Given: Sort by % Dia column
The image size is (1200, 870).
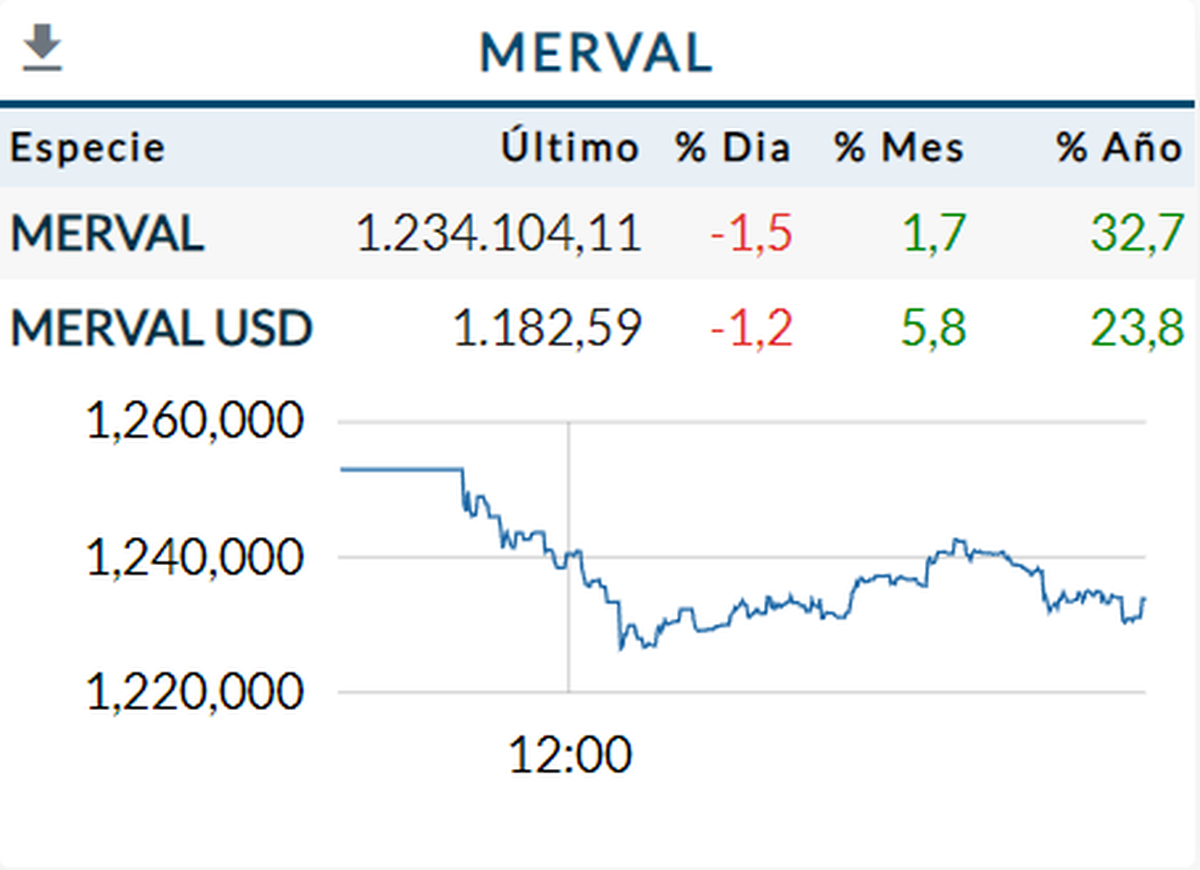Looking at the screenshot, I should coord(733,148).
